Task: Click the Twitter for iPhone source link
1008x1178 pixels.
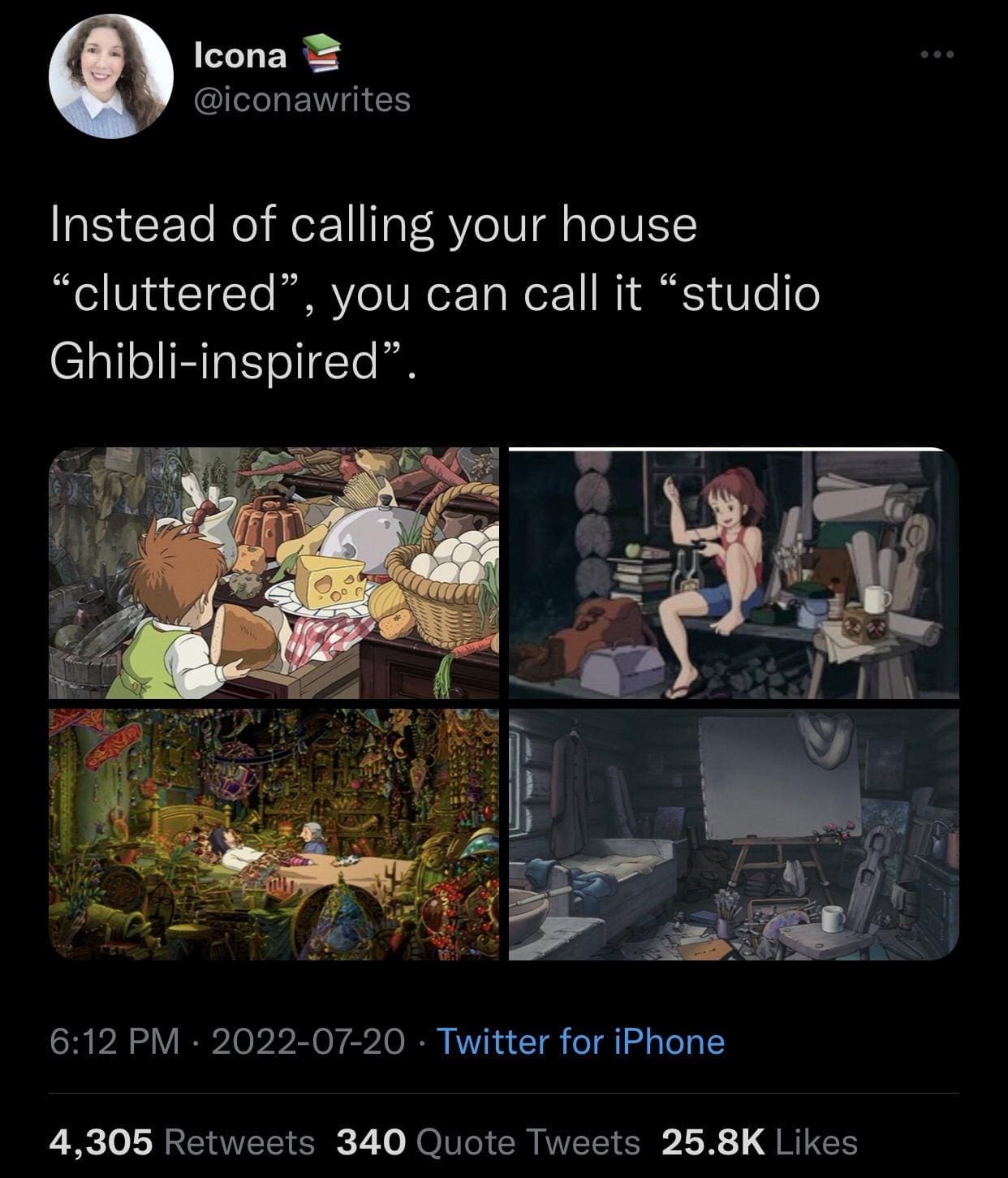Action: pos(581,1041)
